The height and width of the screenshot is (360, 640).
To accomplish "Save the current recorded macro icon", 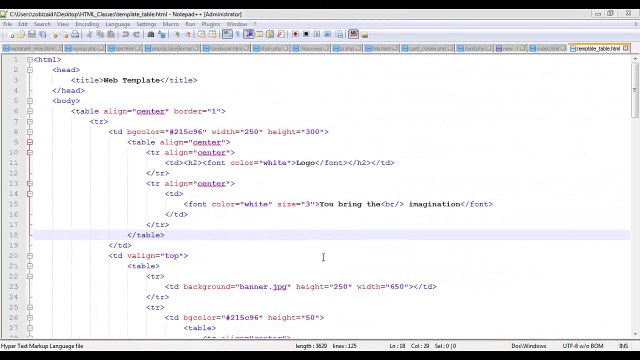I will 339,35.
